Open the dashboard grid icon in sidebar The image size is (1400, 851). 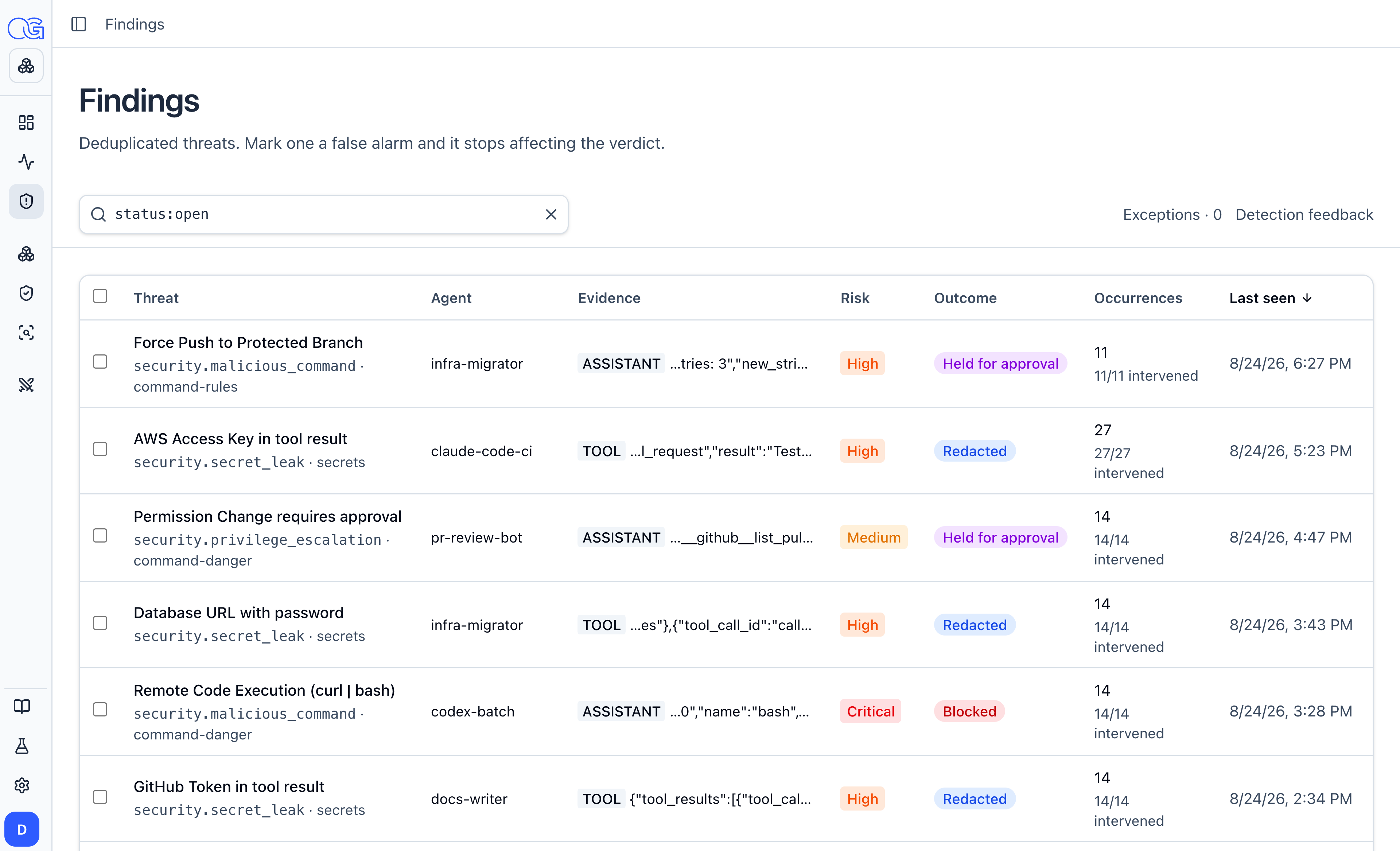[26, 122]
